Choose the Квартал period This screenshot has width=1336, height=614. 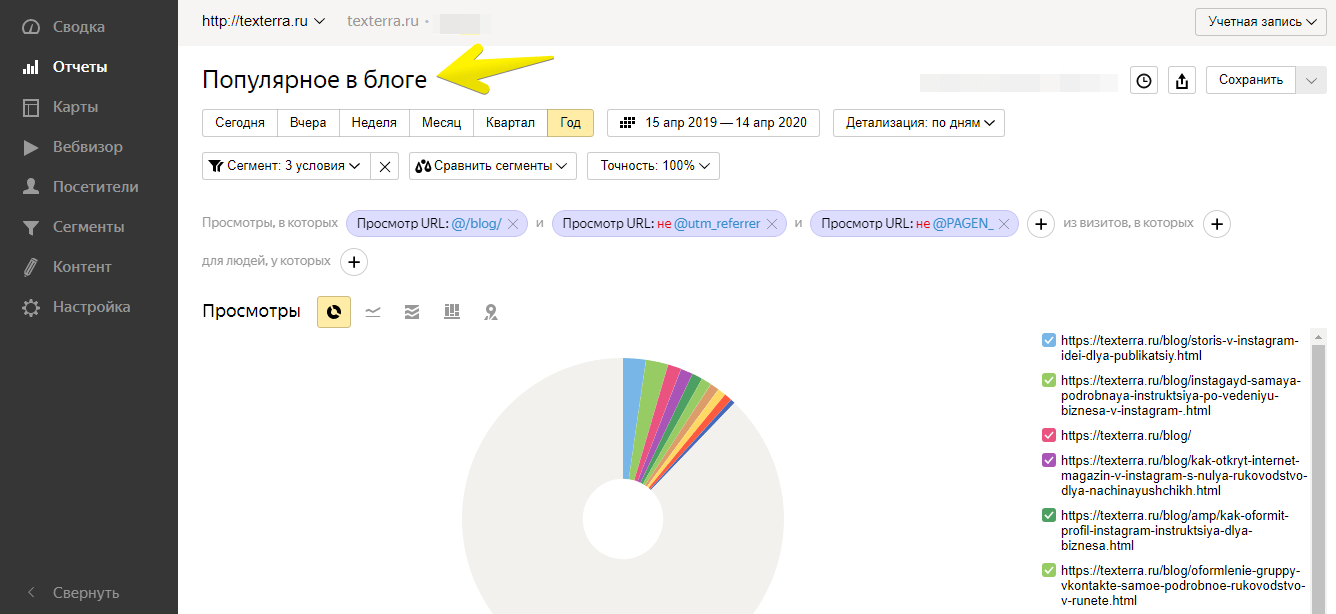coord(510,123)
